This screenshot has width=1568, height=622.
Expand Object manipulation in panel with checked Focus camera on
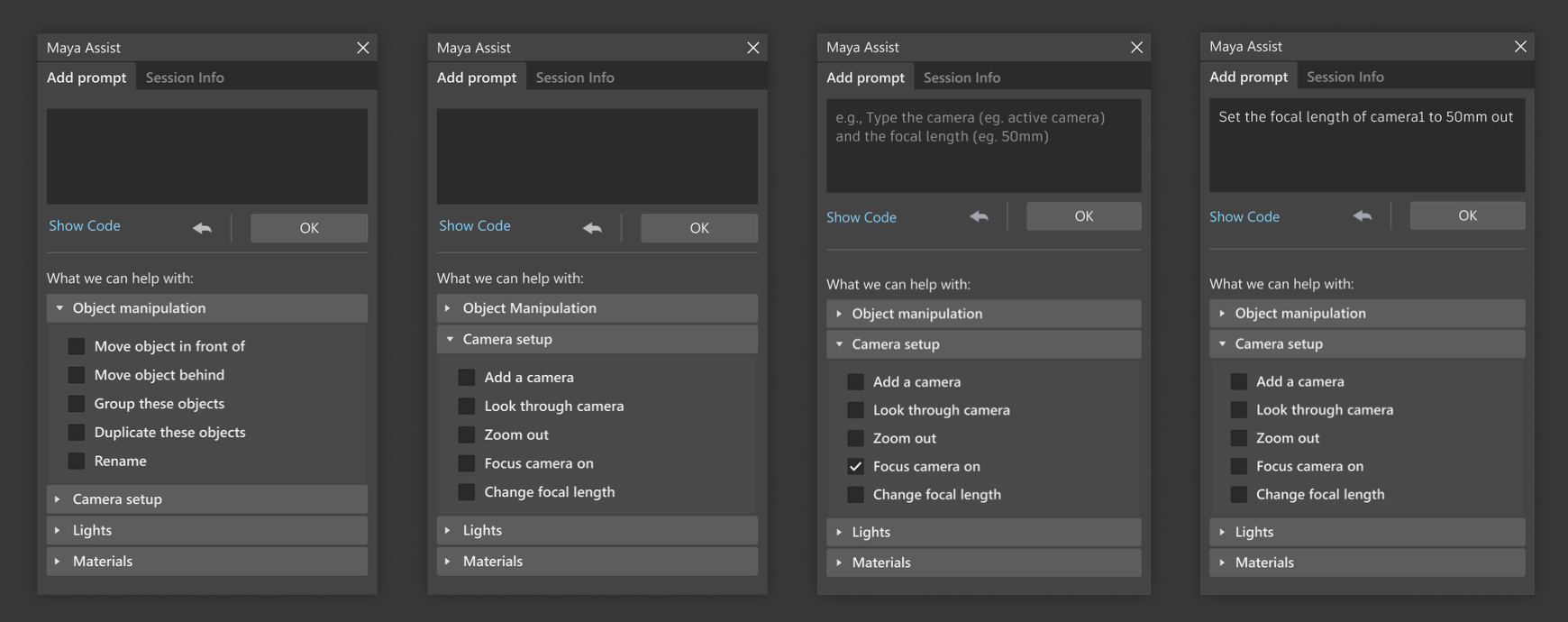tap(984, 314)
